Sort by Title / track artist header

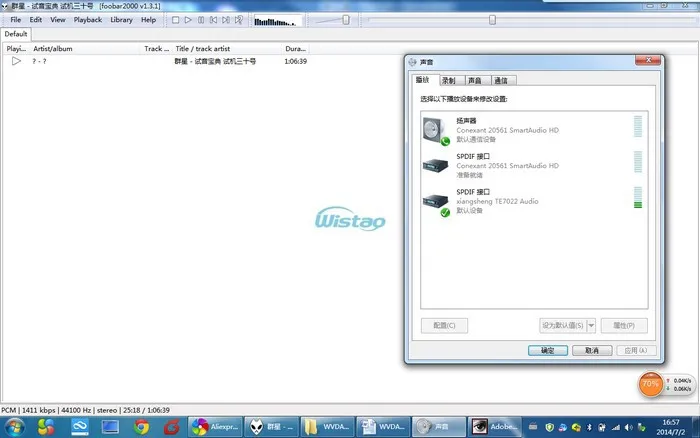click(227, 49)
